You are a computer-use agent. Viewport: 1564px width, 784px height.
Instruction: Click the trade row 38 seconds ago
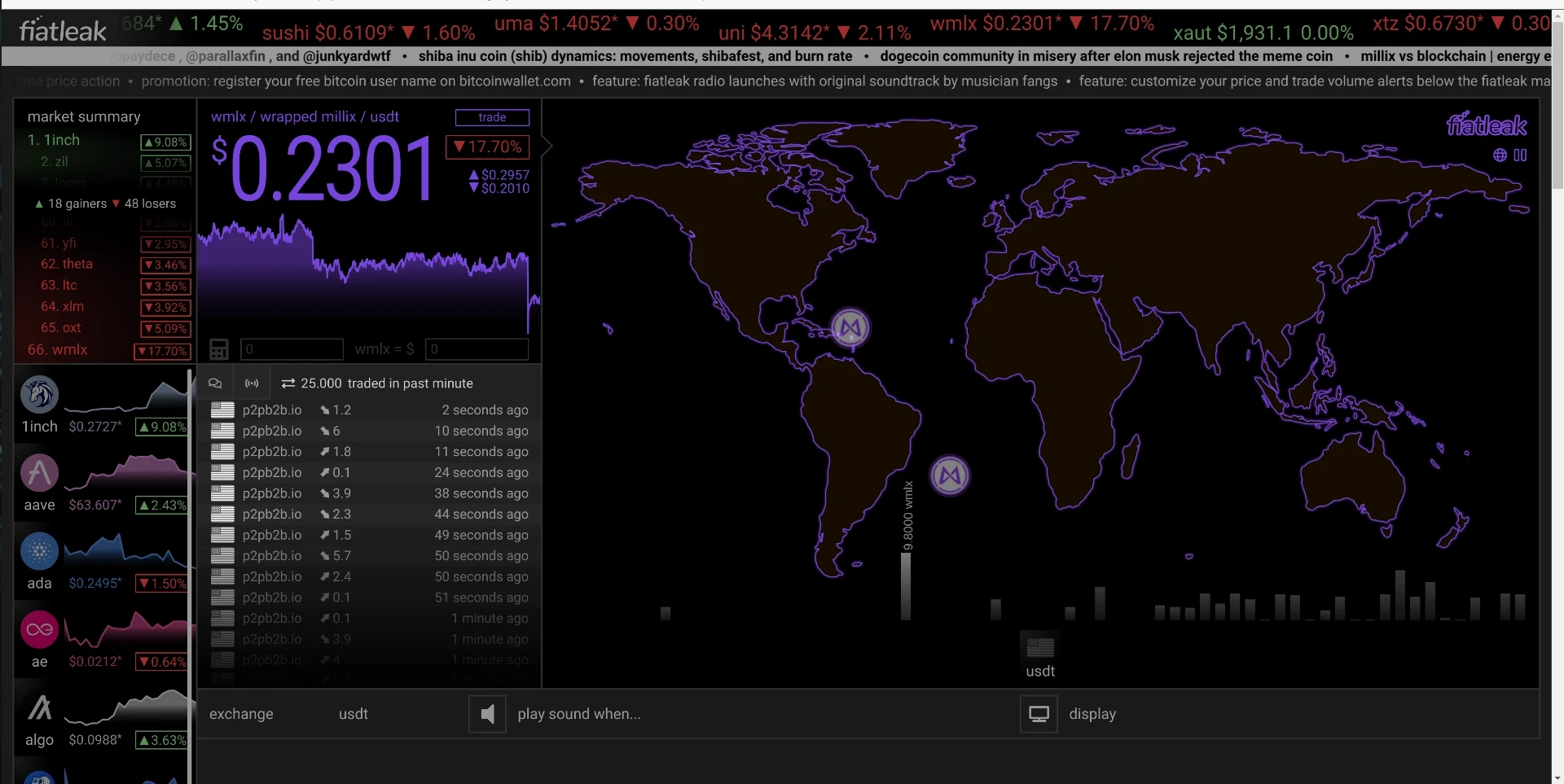tap(370, 493)
